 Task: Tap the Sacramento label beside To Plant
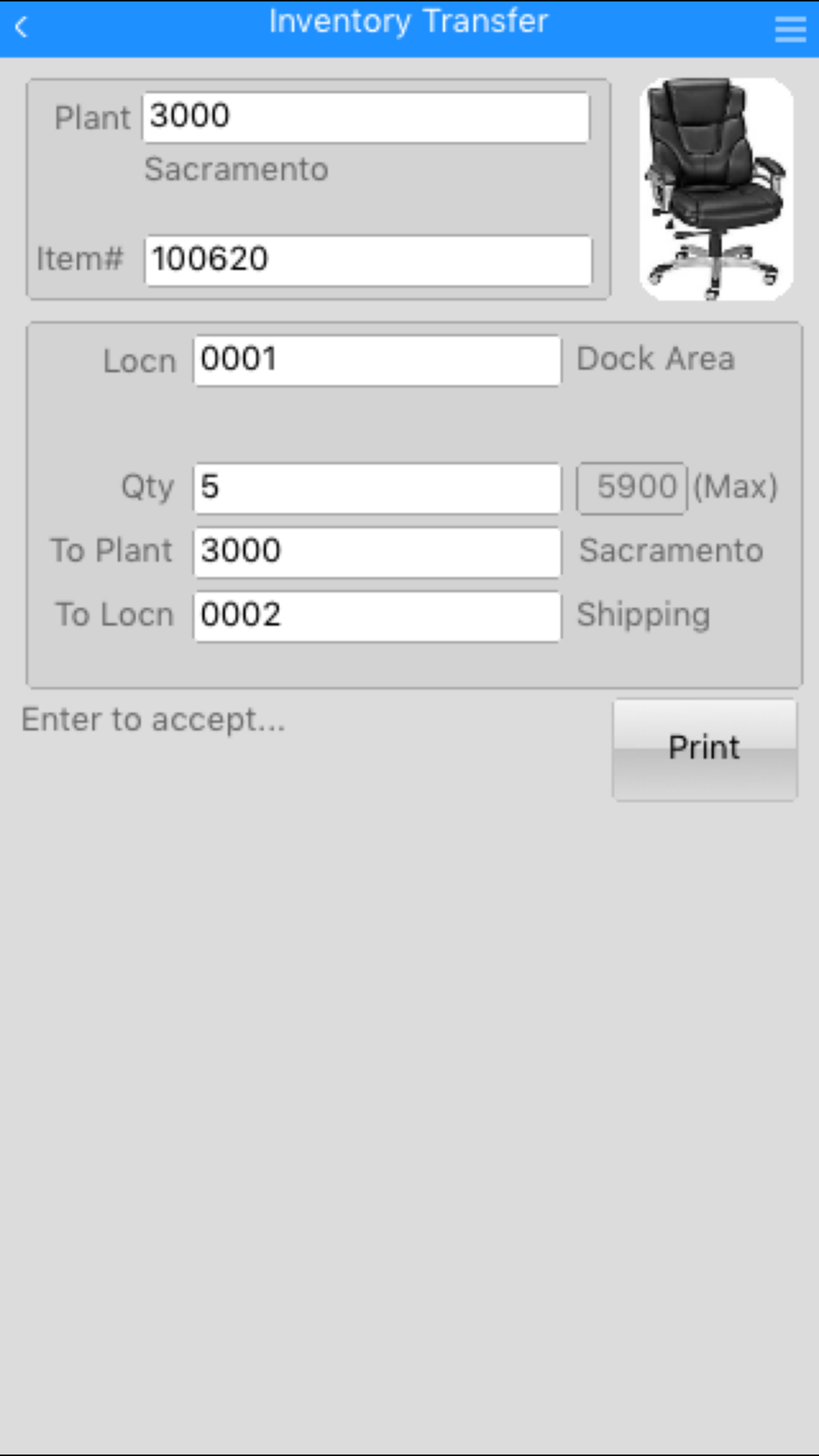672,550
